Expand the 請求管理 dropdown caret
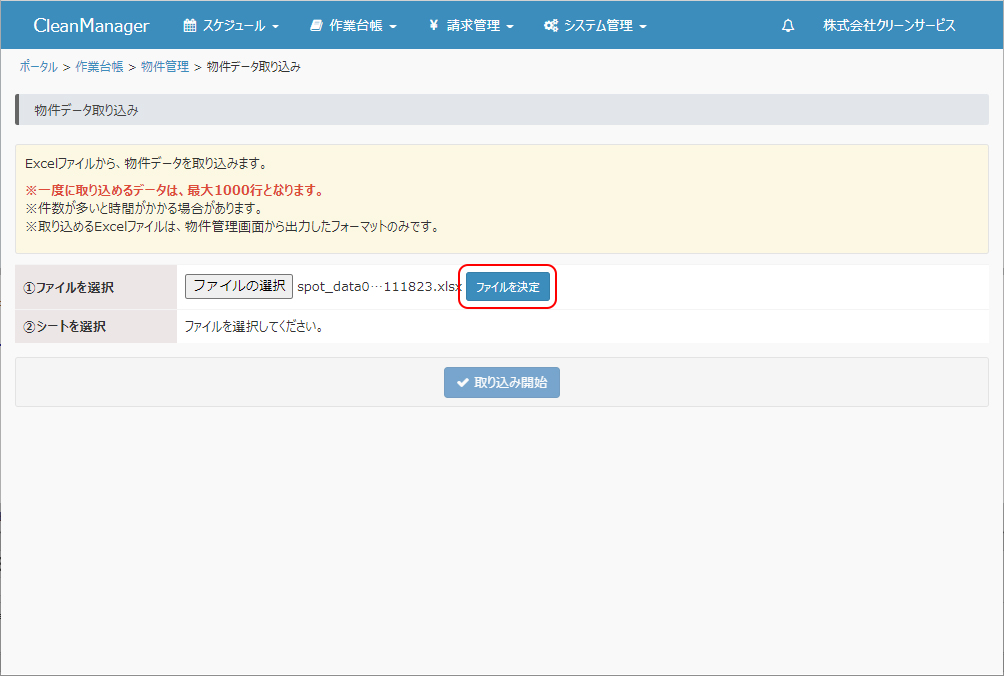1004x676 pixels. (510, 27)
